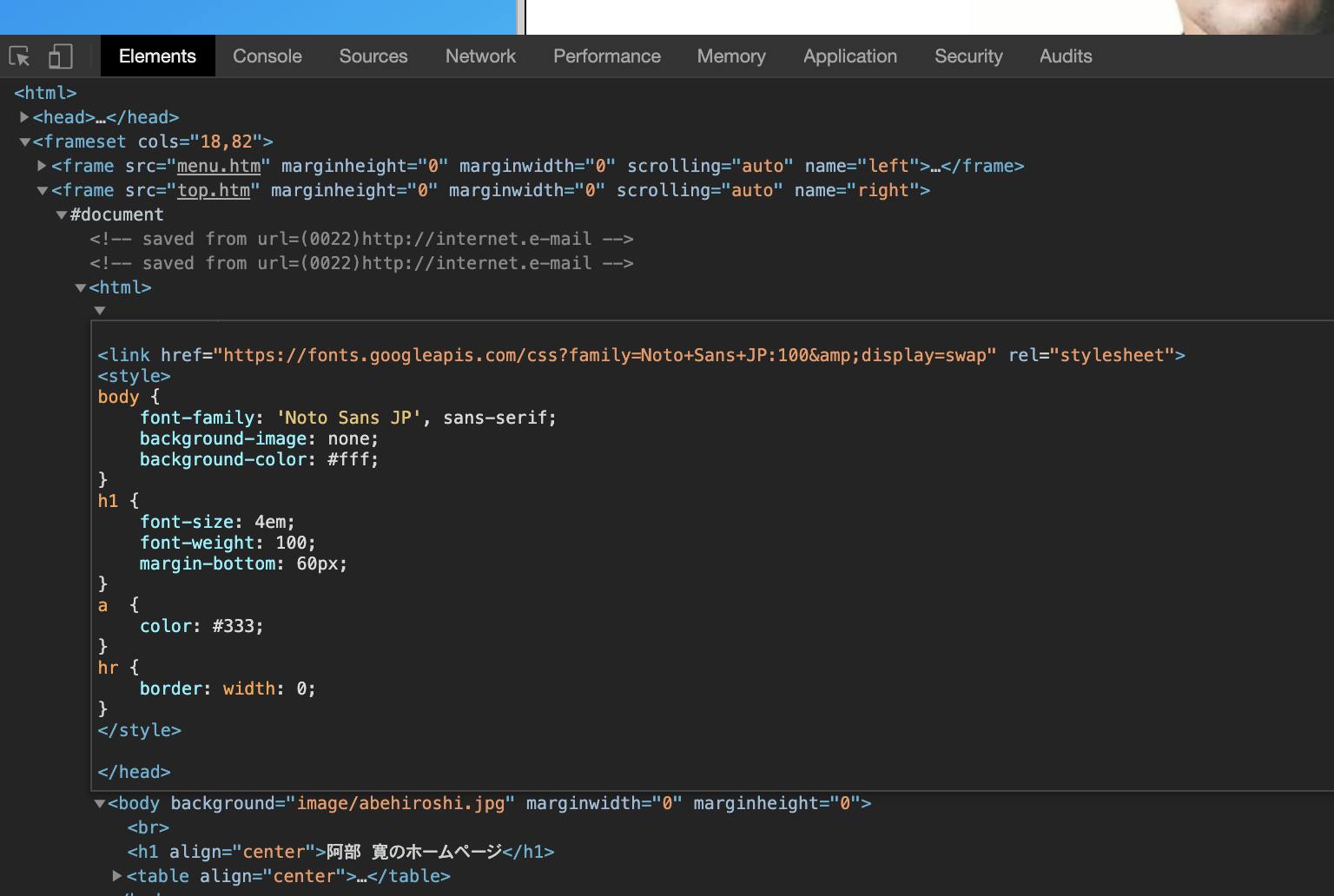
Task: Open the Network tab
Action: [x=480, y=56]
